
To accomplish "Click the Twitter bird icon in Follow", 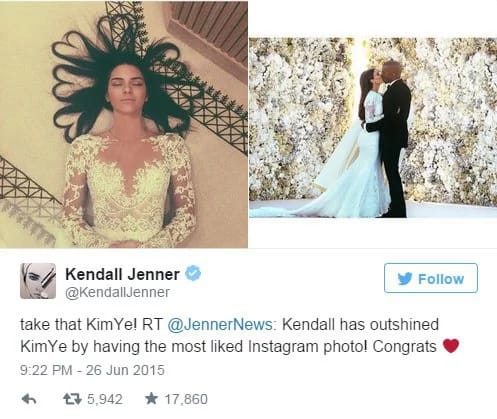I will click(x=405, y=278).
